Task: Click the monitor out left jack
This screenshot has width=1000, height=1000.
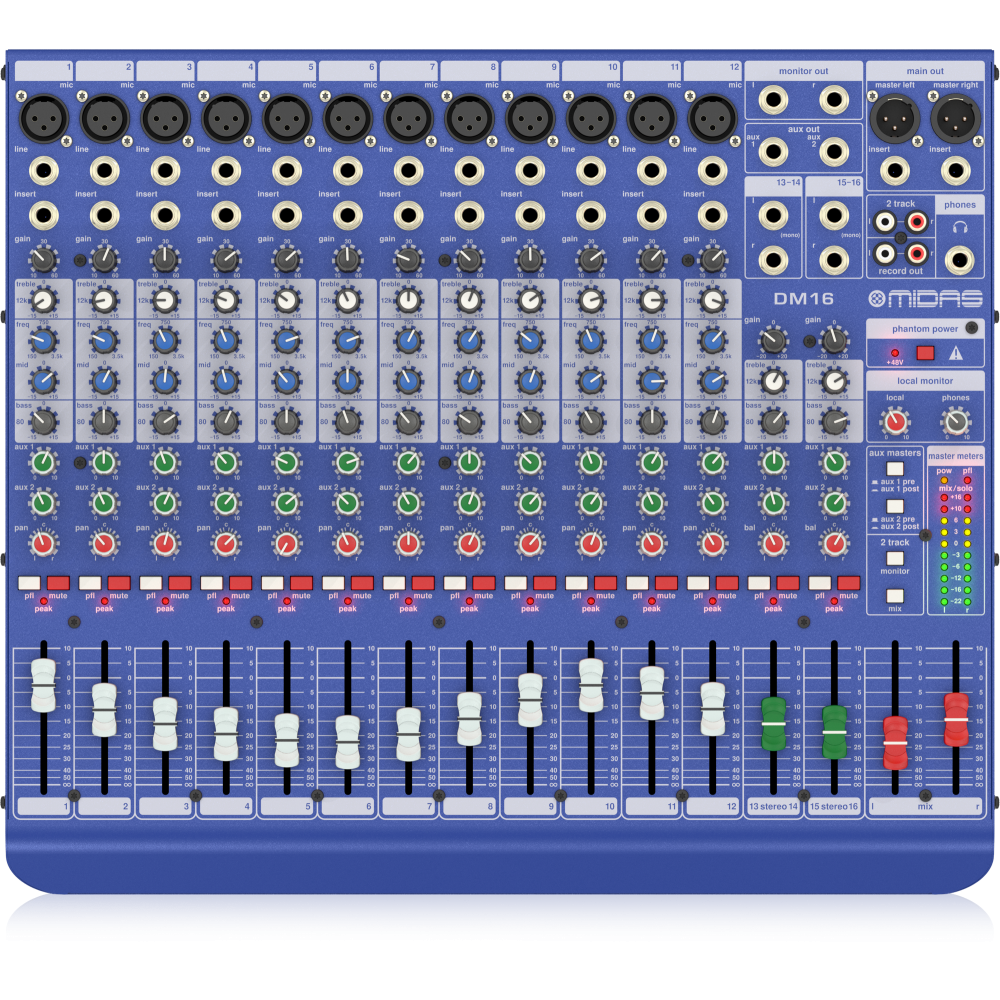Action: click(773, 100)
